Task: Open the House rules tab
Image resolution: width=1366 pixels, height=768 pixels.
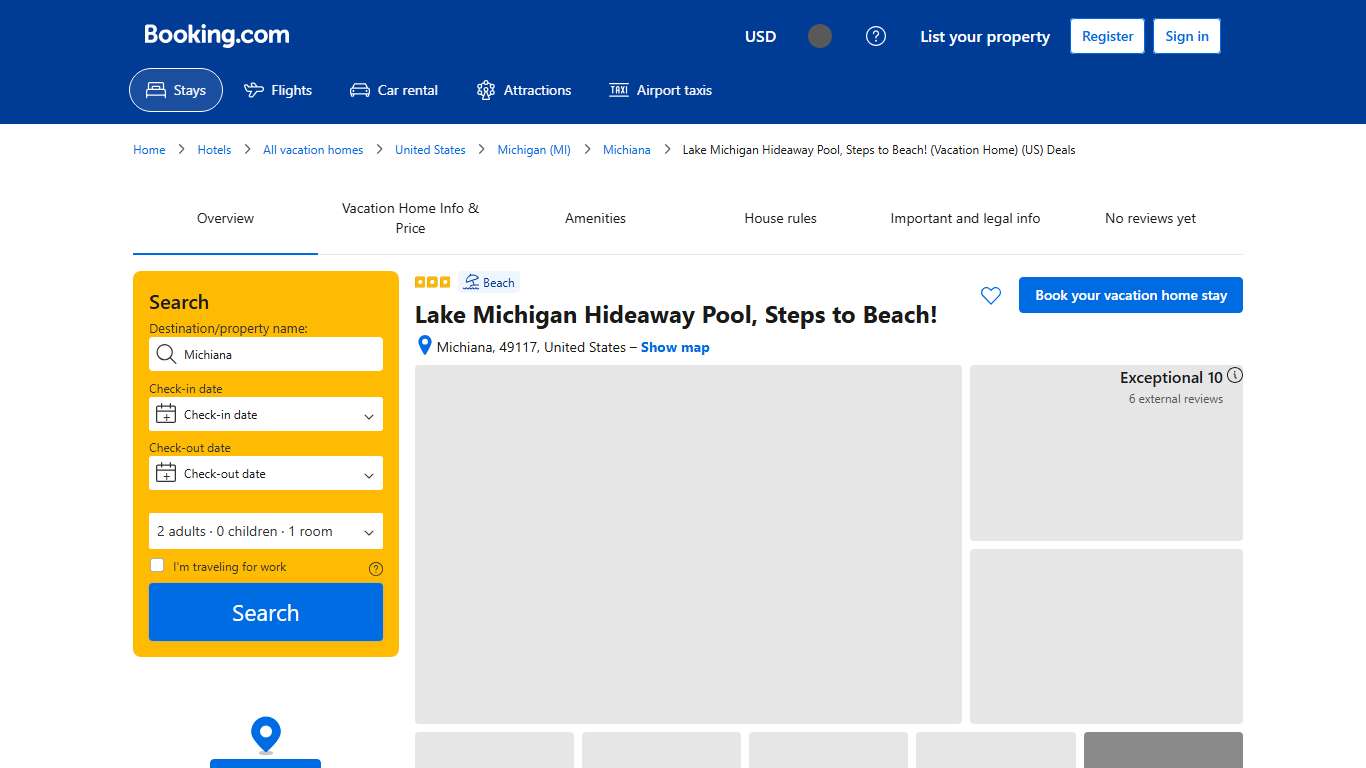Action: pos(780,218)
